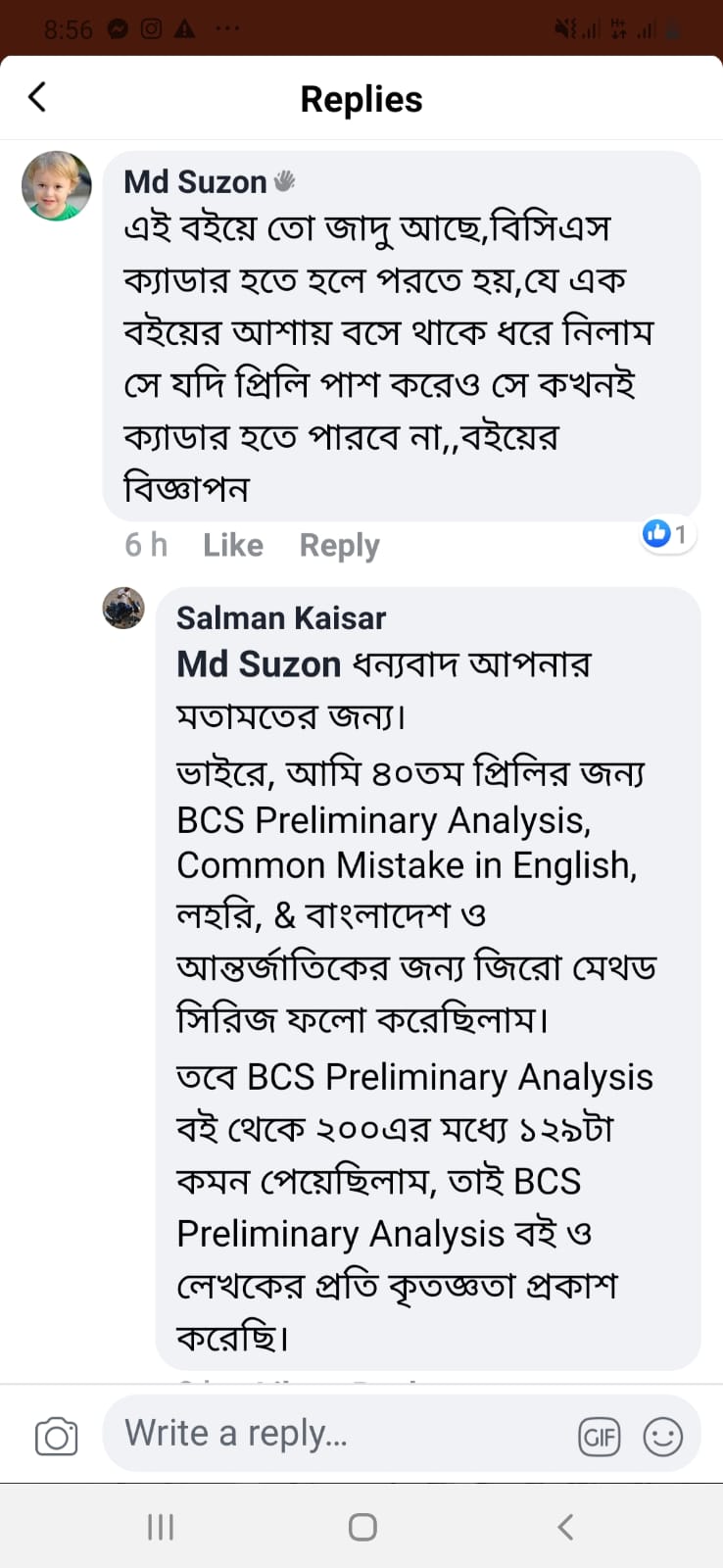The image size is (723, 1568).
Task: Like Md Suzon's comment
Action: (233, 545)
